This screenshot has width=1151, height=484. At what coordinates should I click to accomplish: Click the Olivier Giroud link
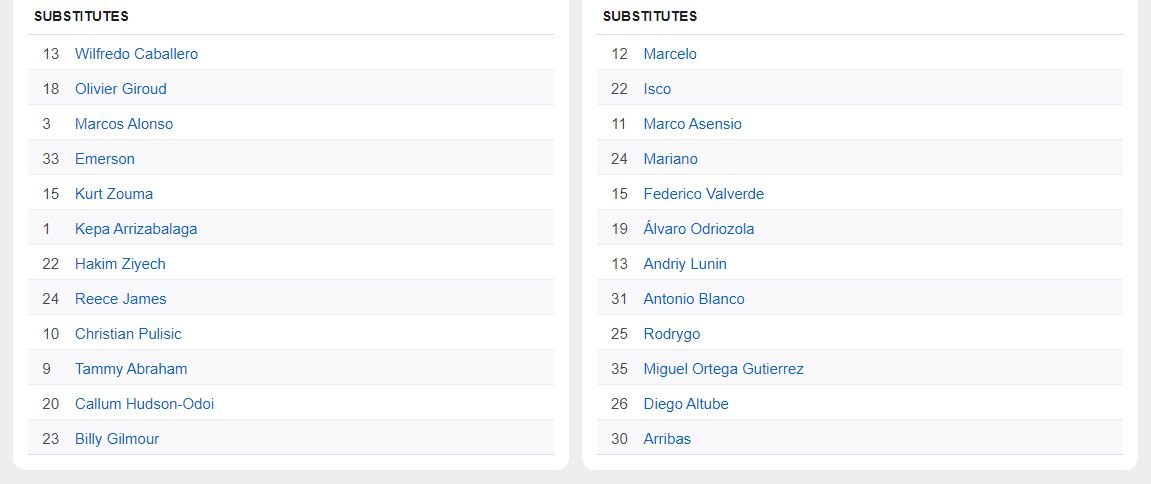(x=120, y=89)
